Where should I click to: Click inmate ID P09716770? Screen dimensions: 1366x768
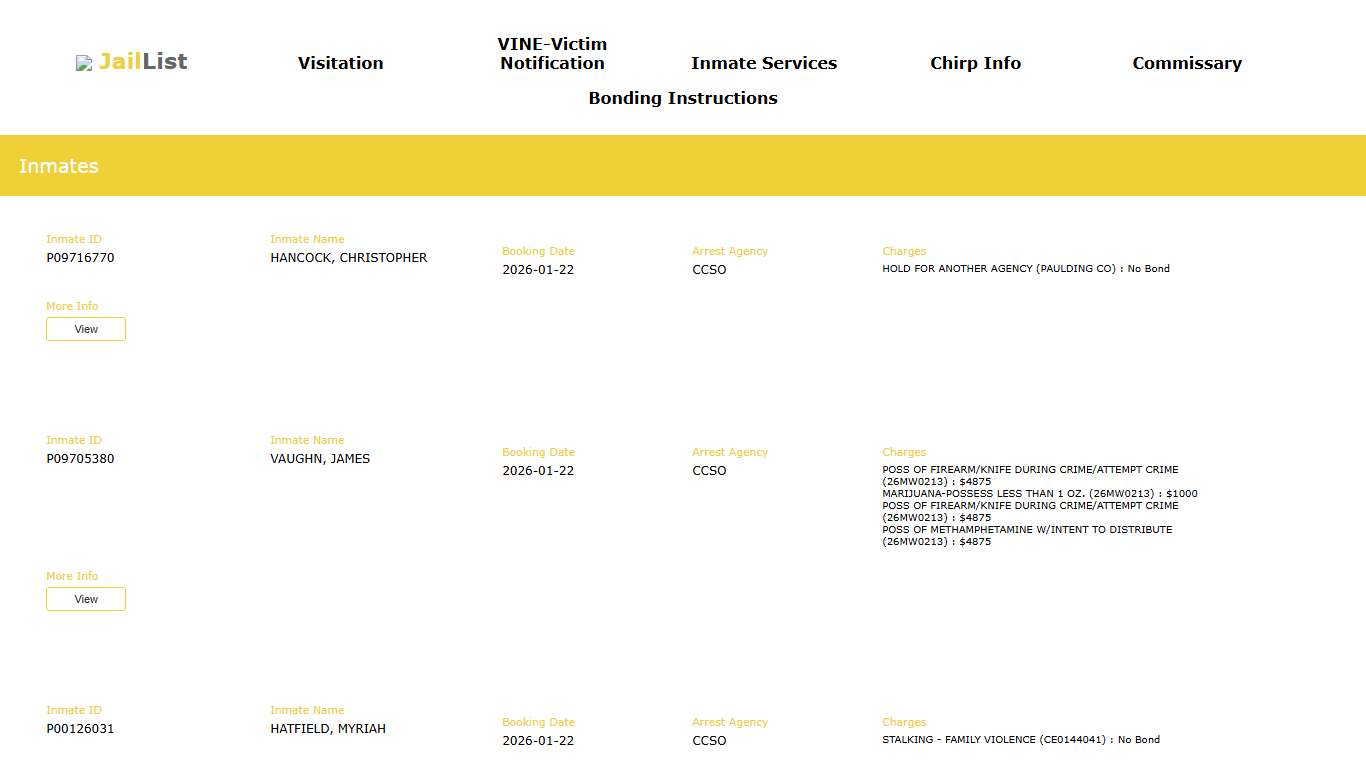pyautogui.click(x=80, y=258)
